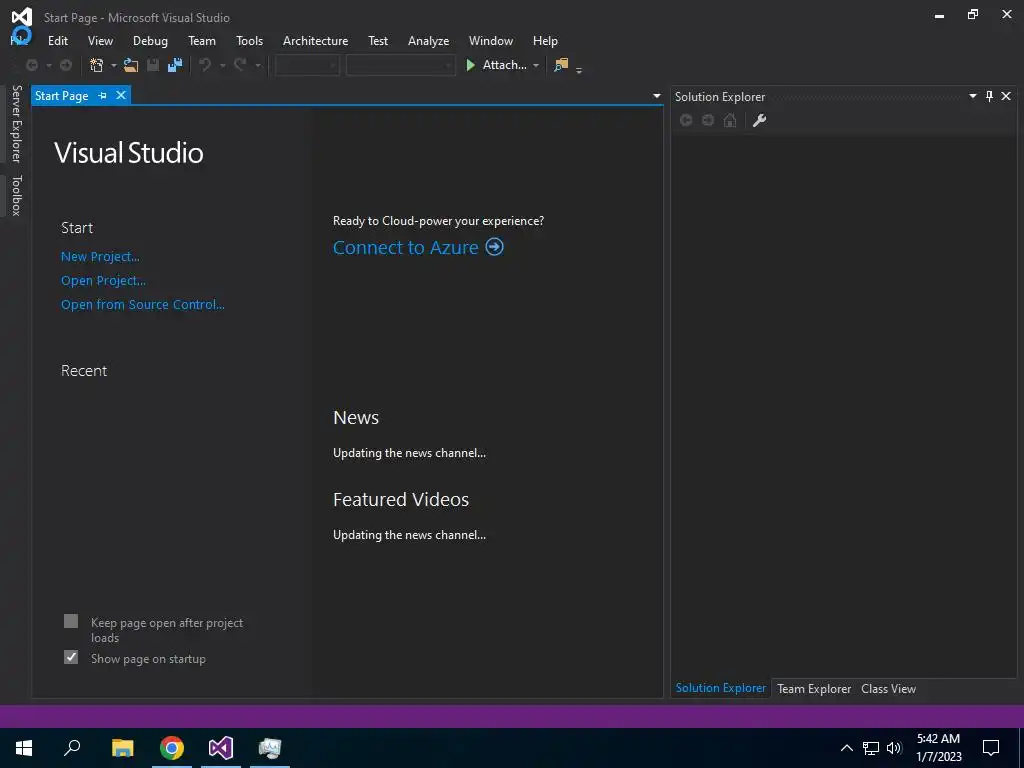Open the Analyze menu

tap(428, 40)
